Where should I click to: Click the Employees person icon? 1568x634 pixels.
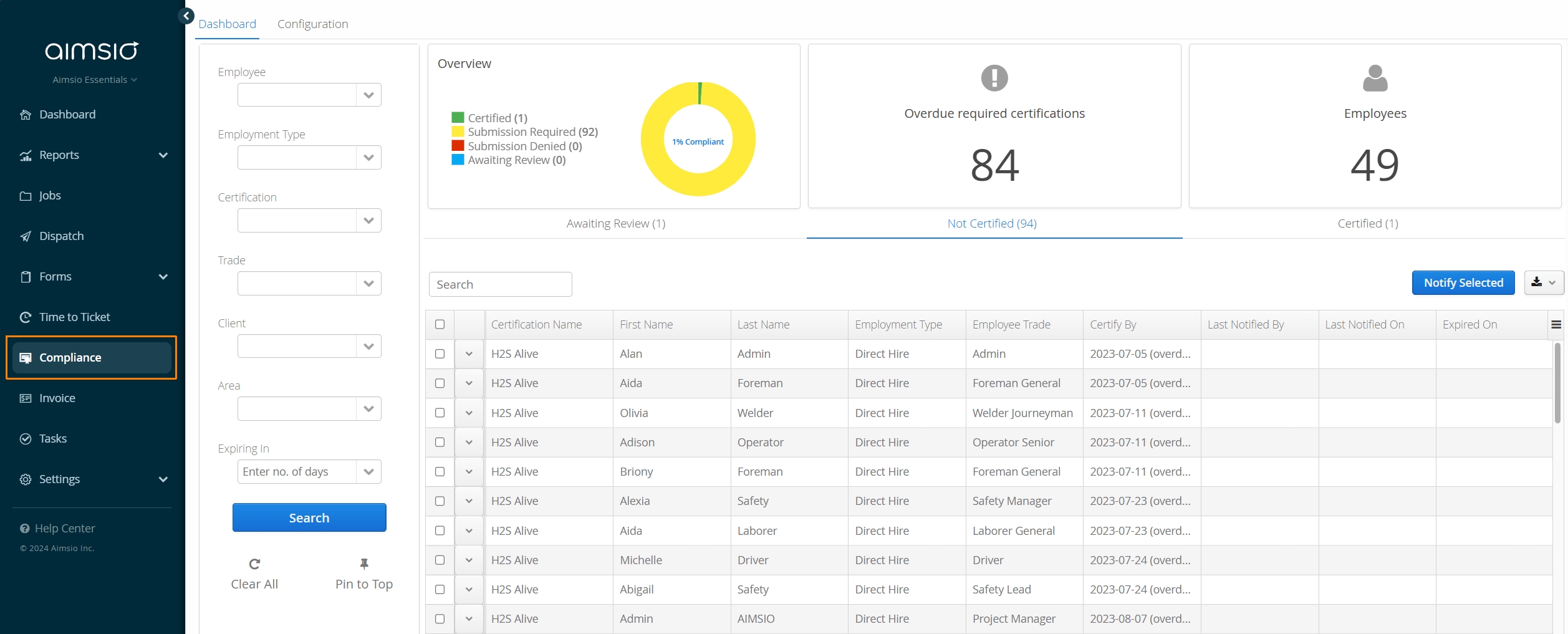point(1375,78)
